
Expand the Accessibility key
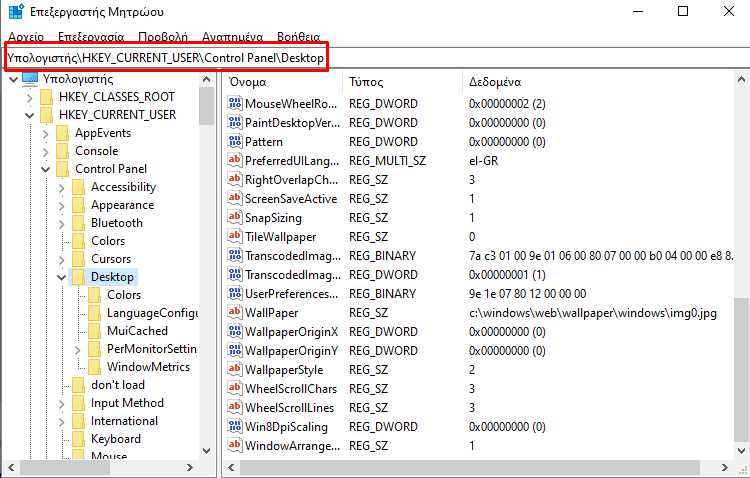[62, 188]
